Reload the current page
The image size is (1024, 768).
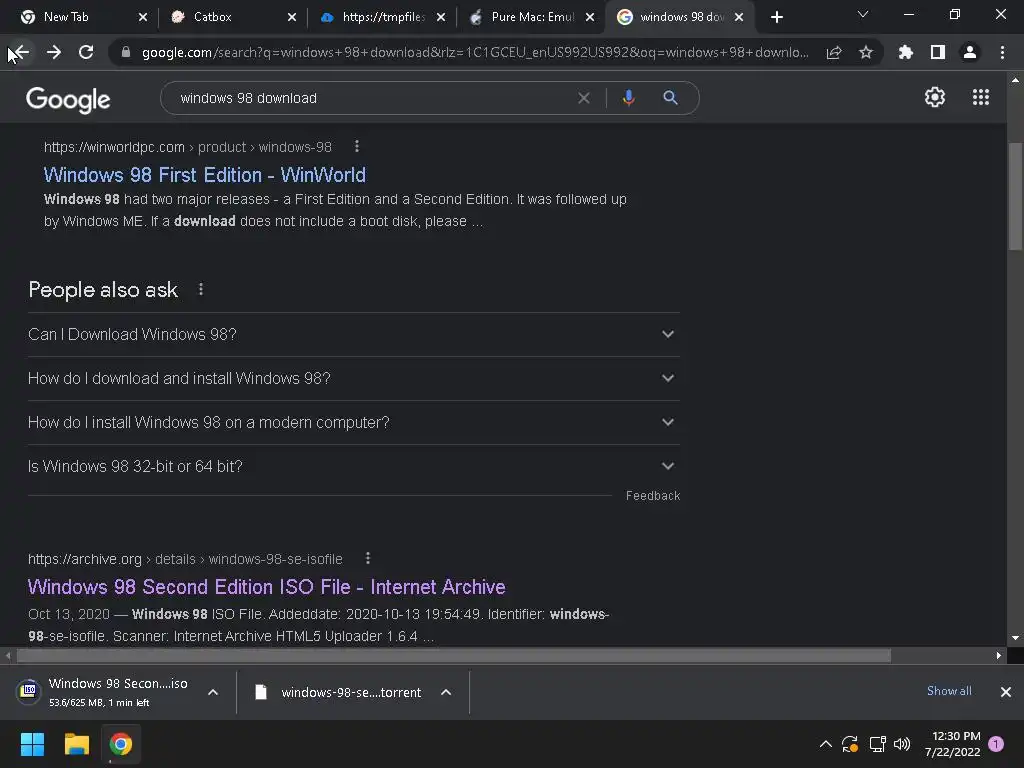(86, 53)
